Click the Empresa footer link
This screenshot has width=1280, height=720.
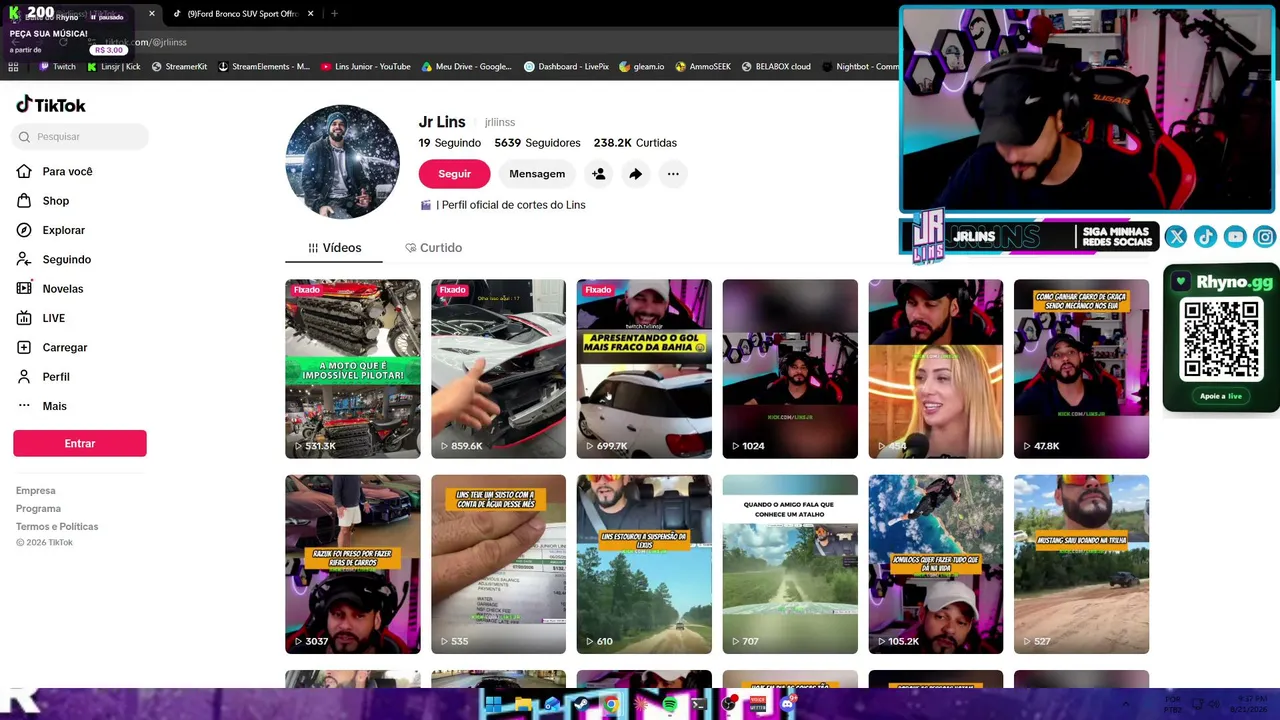click(36, 491)
